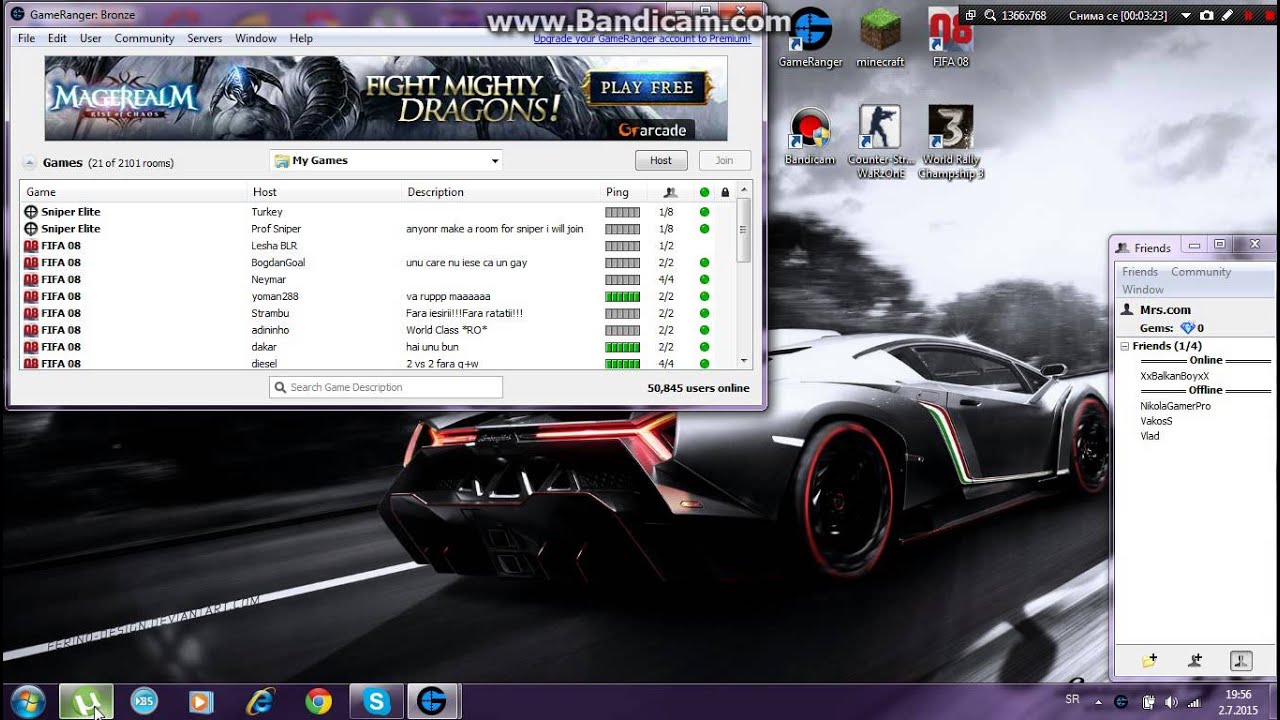The height and width of the screenshot is (720, 1280).
Task: Open Window menu in Friends window
Action: pos(1143,290)
